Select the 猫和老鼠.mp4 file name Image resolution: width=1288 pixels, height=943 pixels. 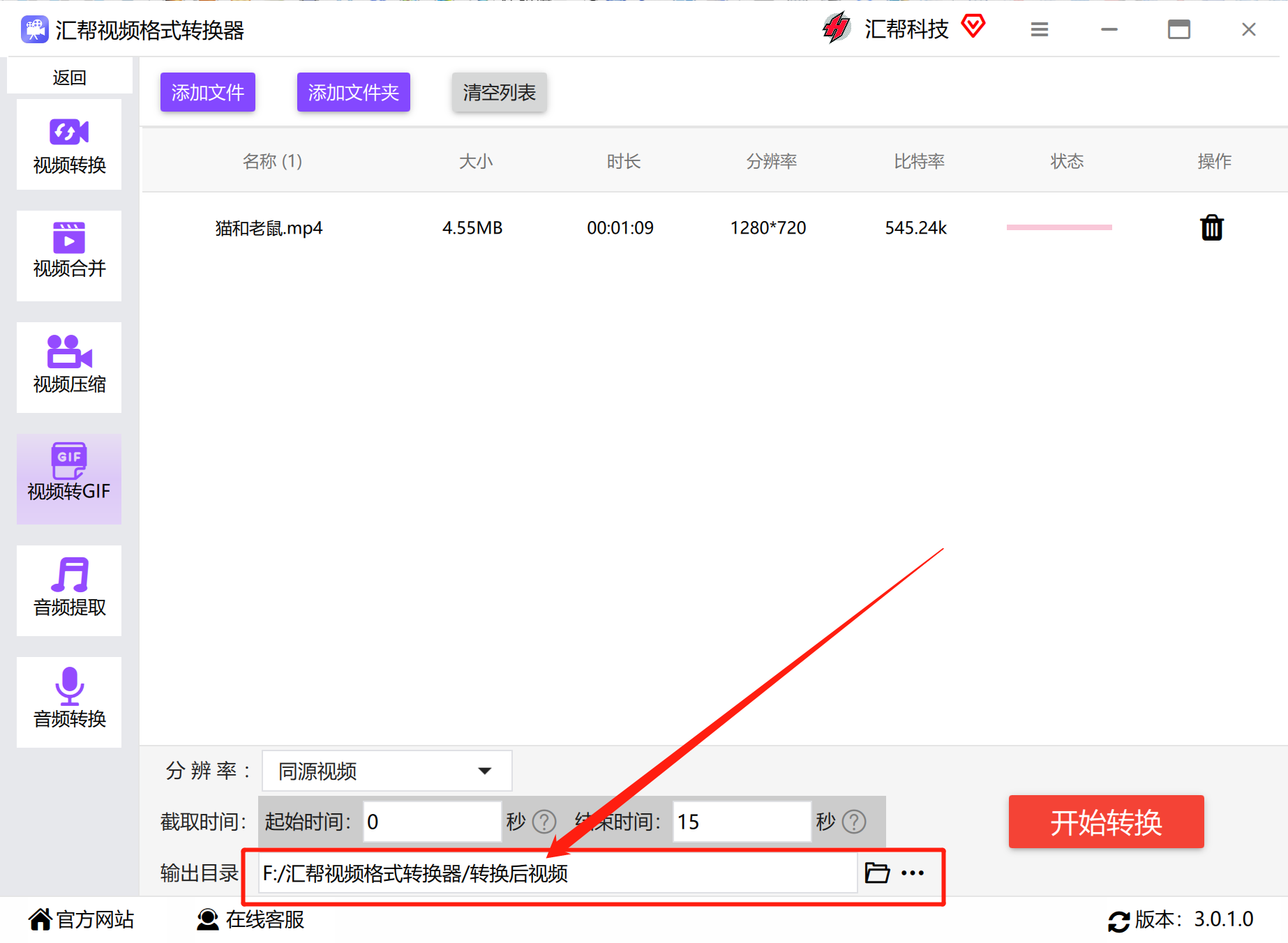coord(269,228)
